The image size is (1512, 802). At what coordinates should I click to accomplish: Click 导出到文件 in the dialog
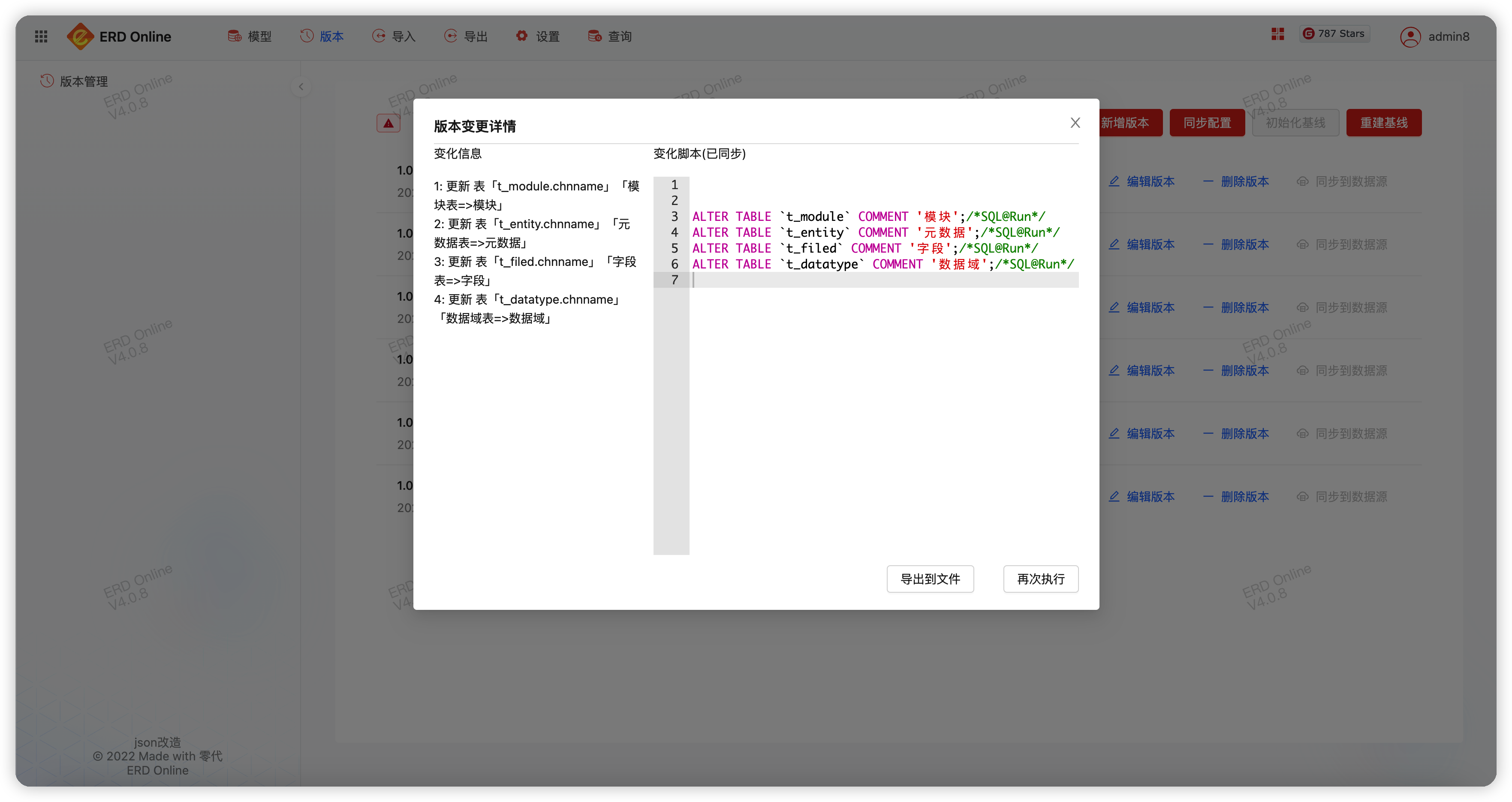tap(931, 579)
